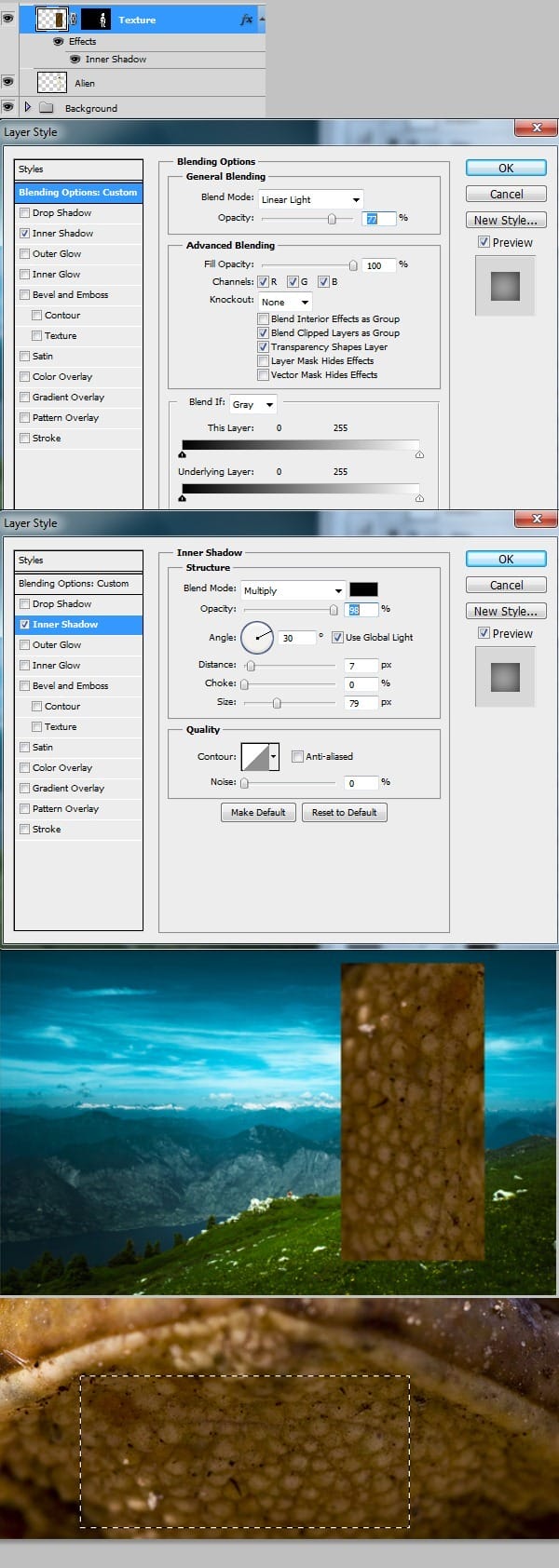Click the chain link icon on the Texture layer

[x=75, y=20]
